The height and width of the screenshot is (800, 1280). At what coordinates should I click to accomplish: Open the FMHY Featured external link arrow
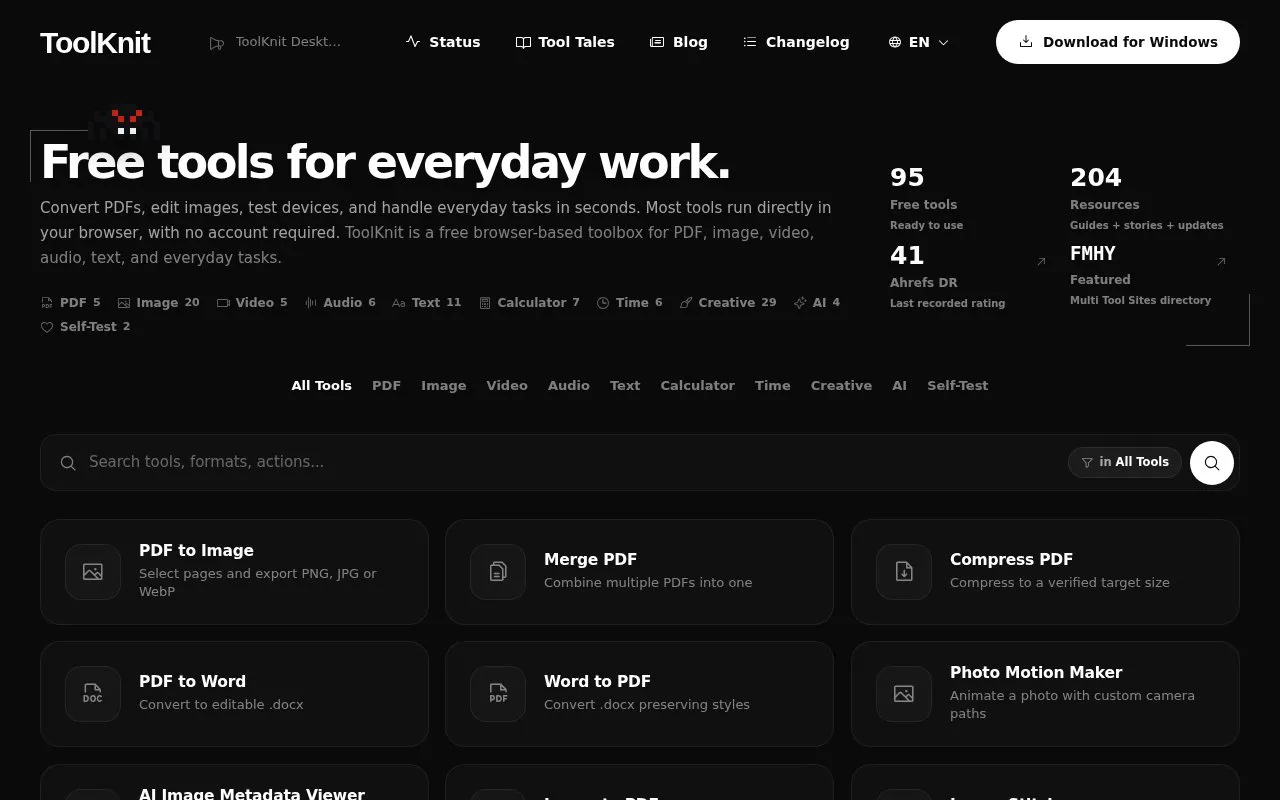coord(1221,262)
